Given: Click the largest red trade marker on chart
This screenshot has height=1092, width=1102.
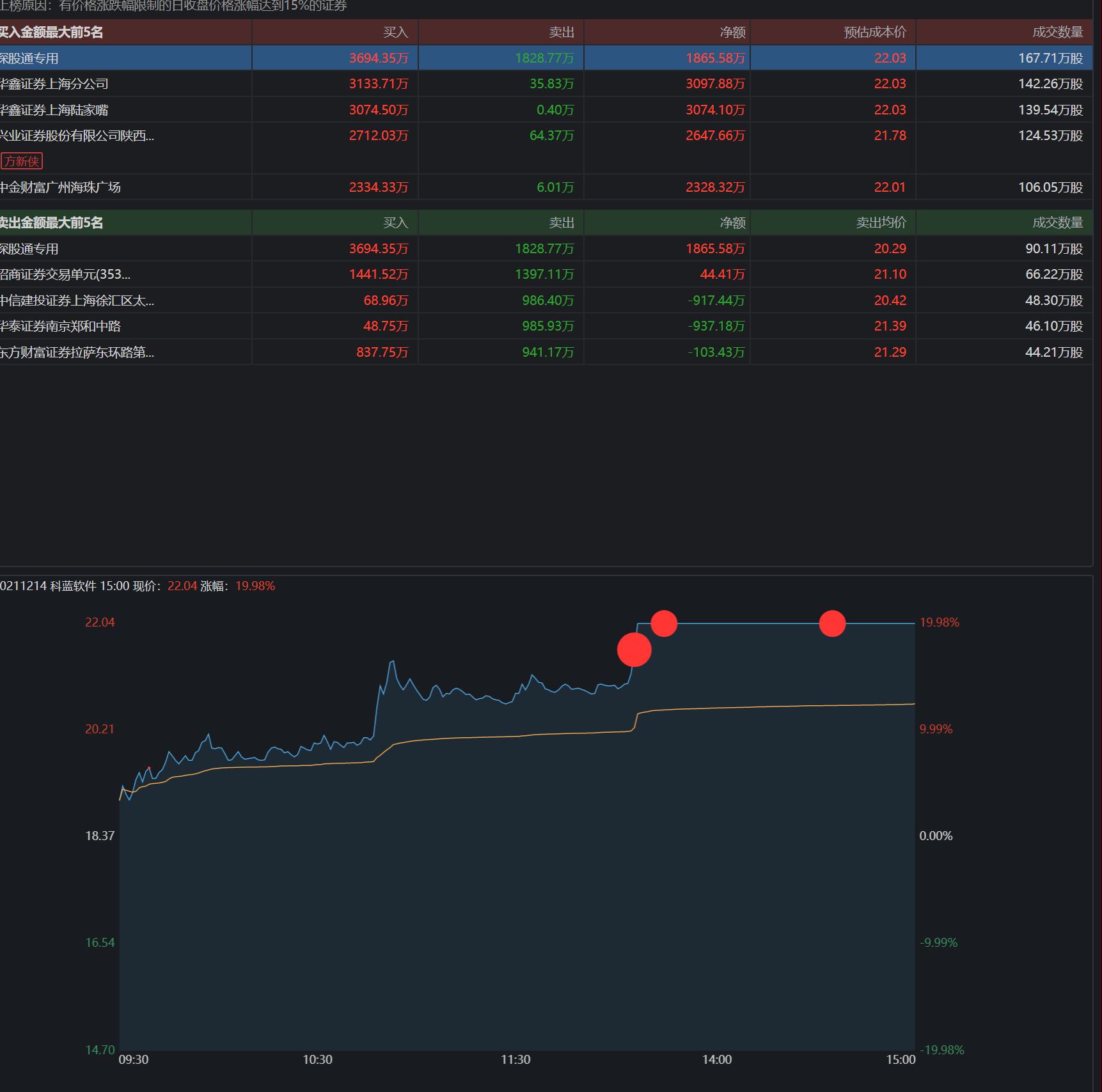Looking at the screenshot, I should pos(634,650).
